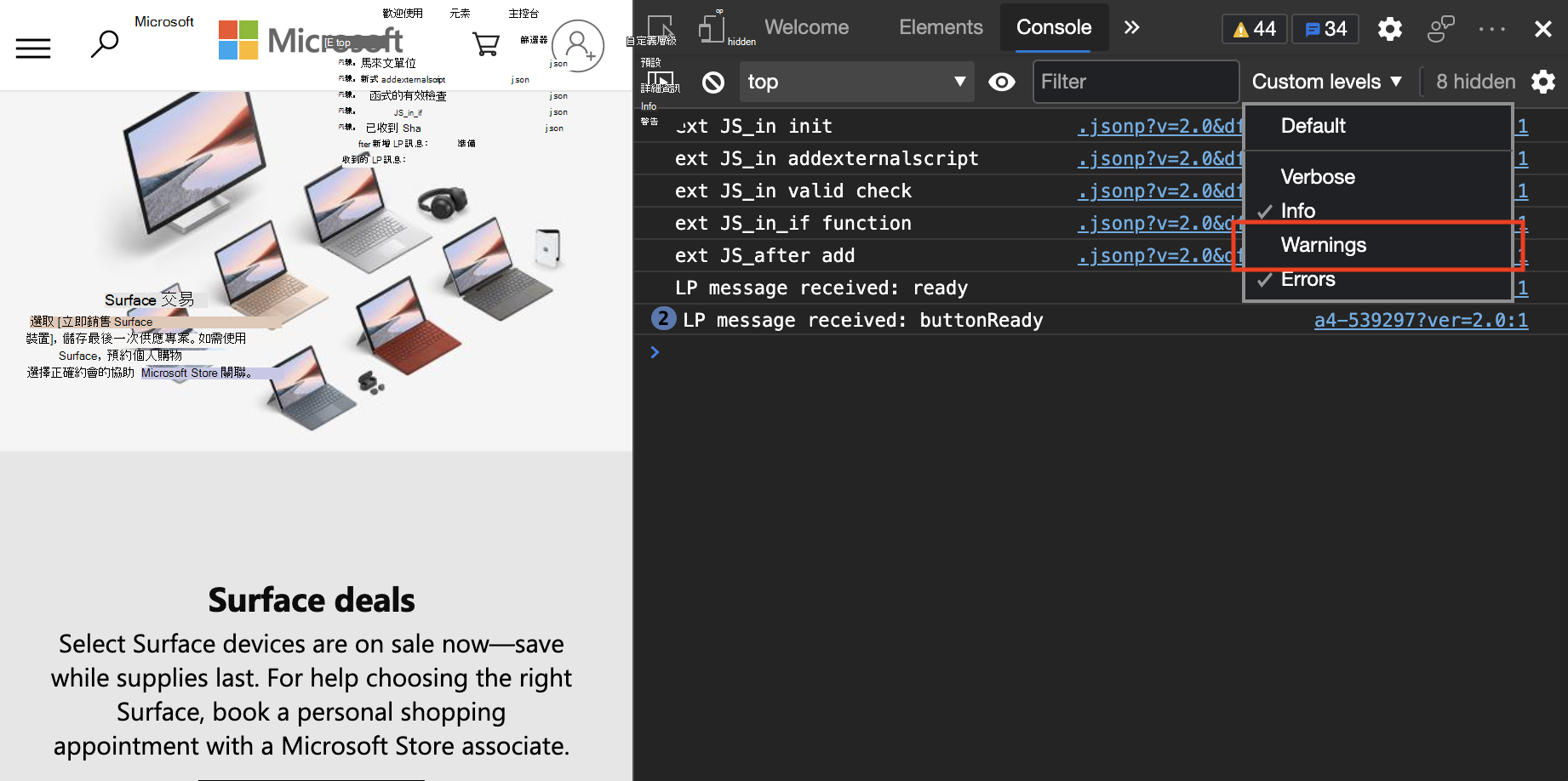Activate the inspect element tool
Screen dimensions: 1568x781
(661, 28)
